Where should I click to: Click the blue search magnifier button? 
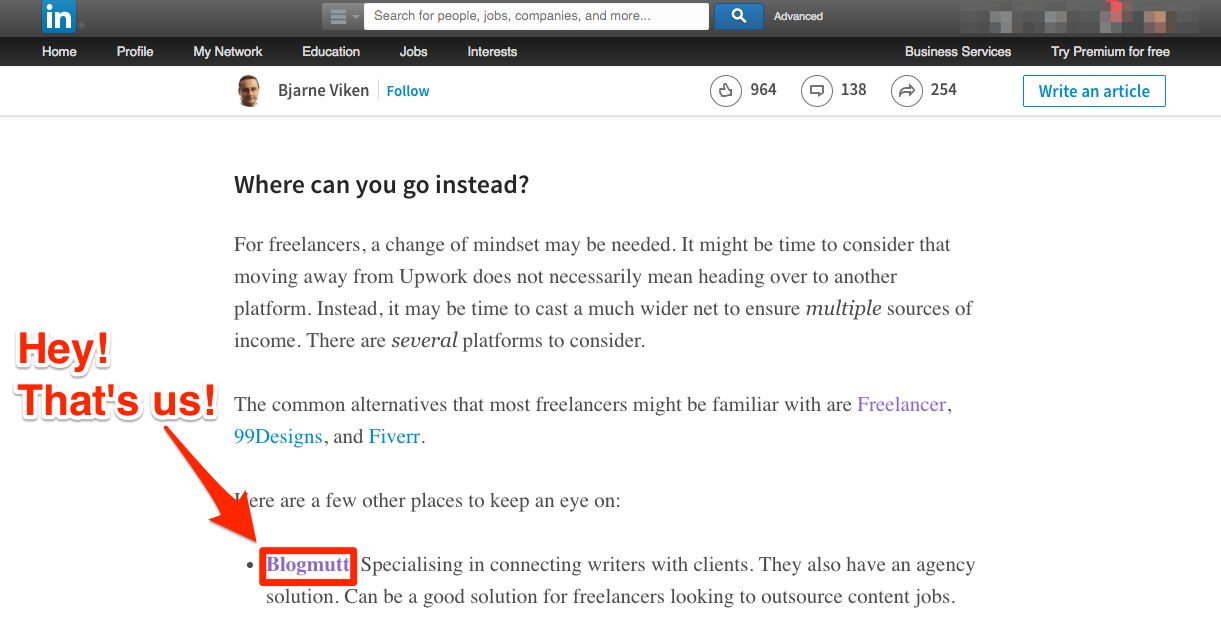point(739,16)
